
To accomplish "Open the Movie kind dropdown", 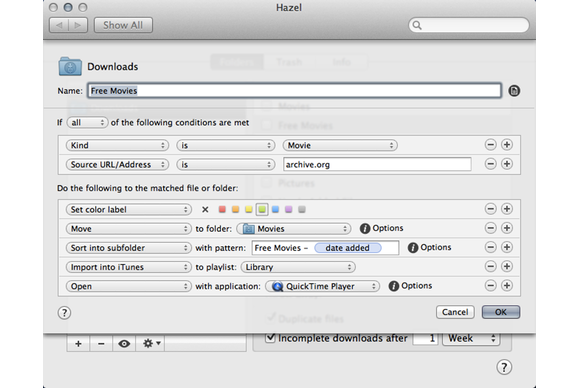I will pos(340,145).
